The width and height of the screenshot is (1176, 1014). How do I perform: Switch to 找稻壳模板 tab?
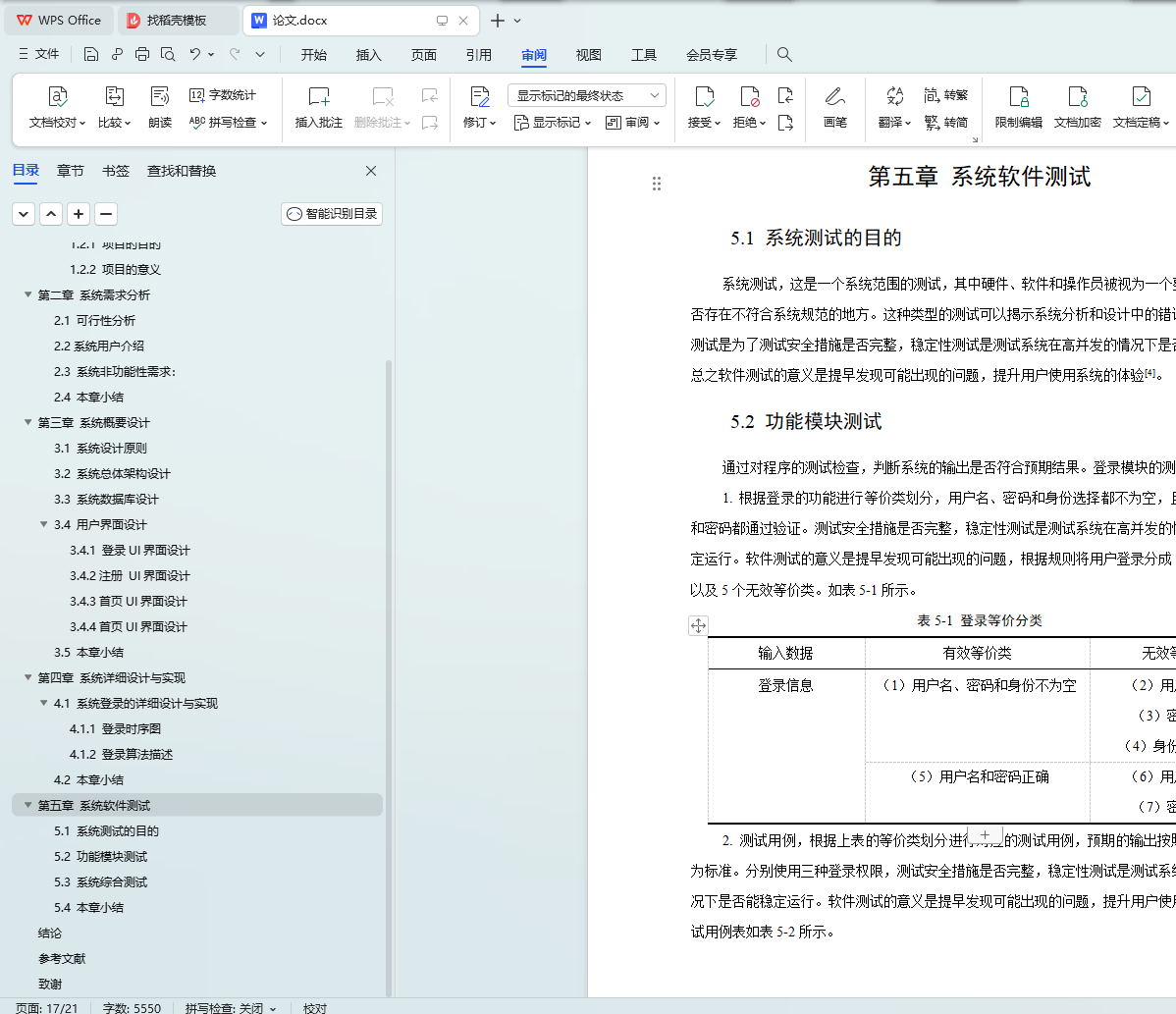point(177,21)
